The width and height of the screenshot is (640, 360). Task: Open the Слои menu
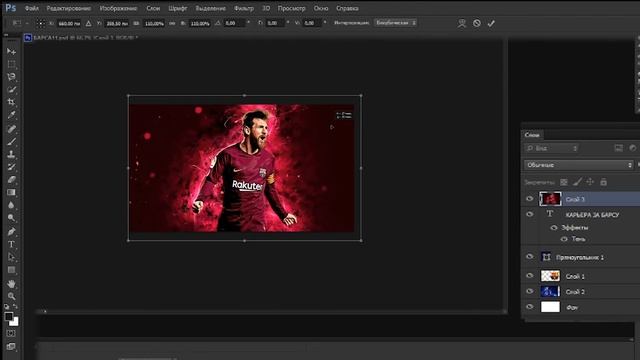coord(153,8)
